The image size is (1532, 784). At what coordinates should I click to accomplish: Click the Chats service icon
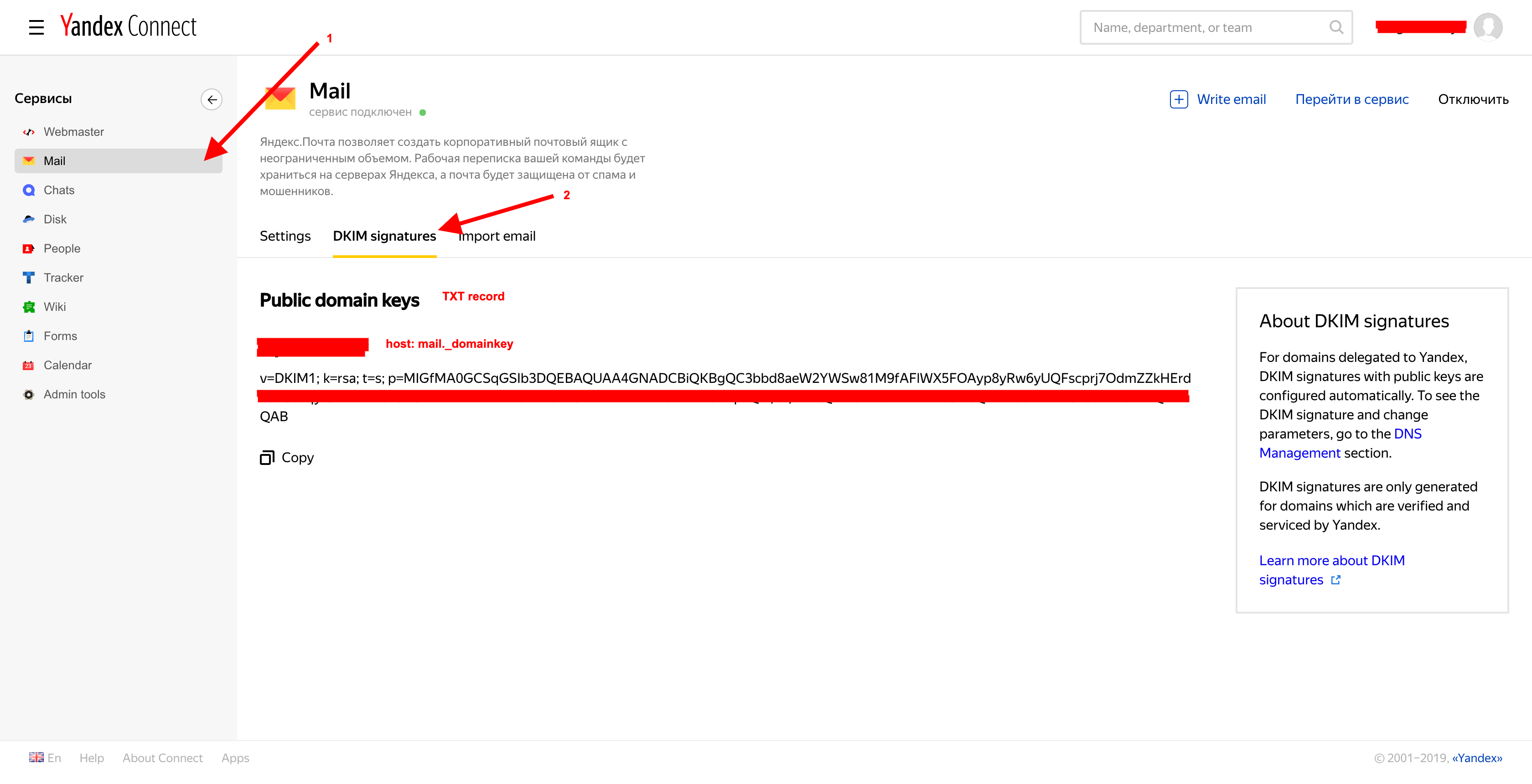click(x=29, y=190)
